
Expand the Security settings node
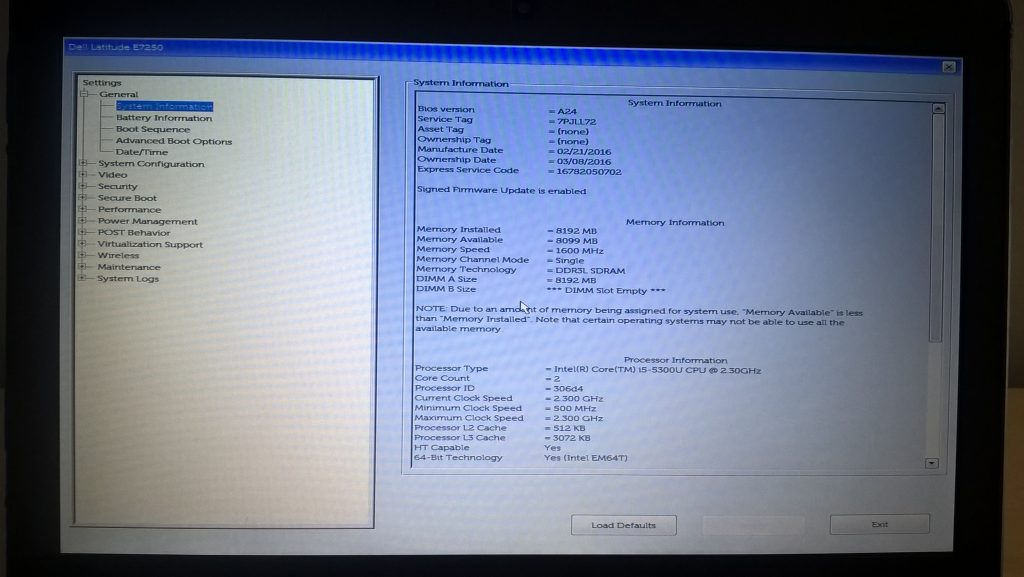tap(83, 186)
